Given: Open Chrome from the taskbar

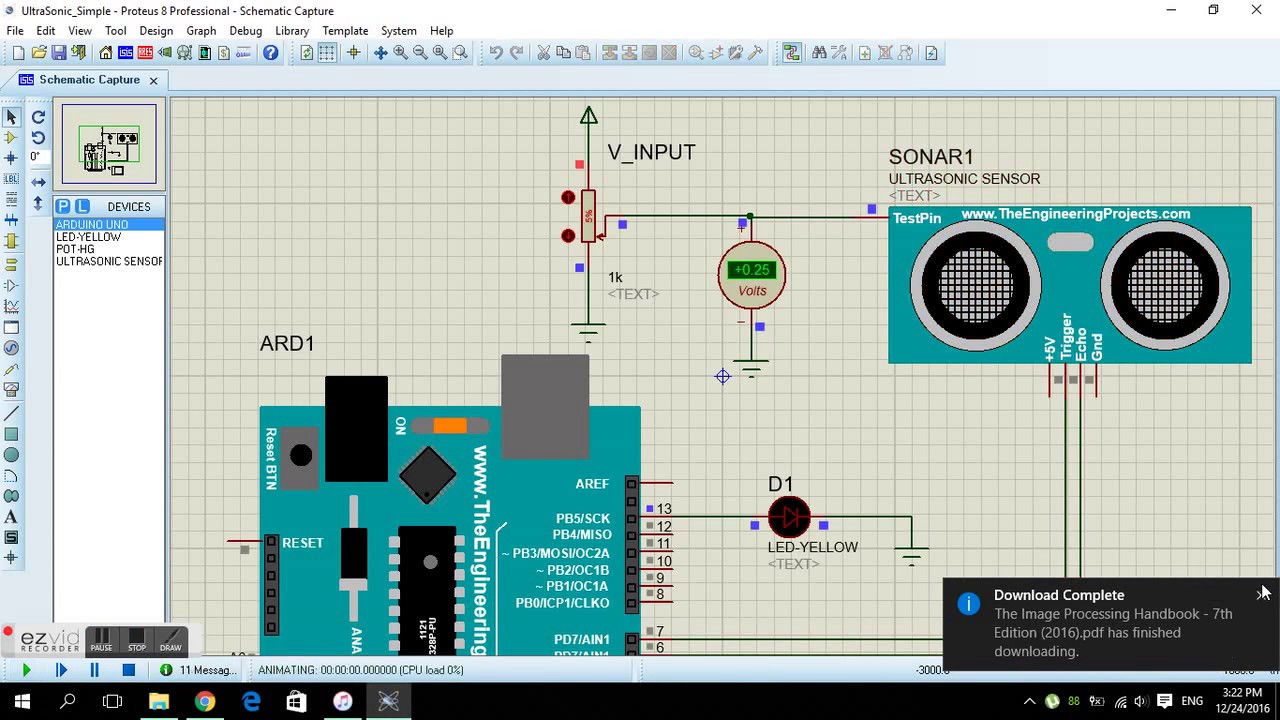Looking at the screenshot, I should pyautogui.click(x=205, y=701).
